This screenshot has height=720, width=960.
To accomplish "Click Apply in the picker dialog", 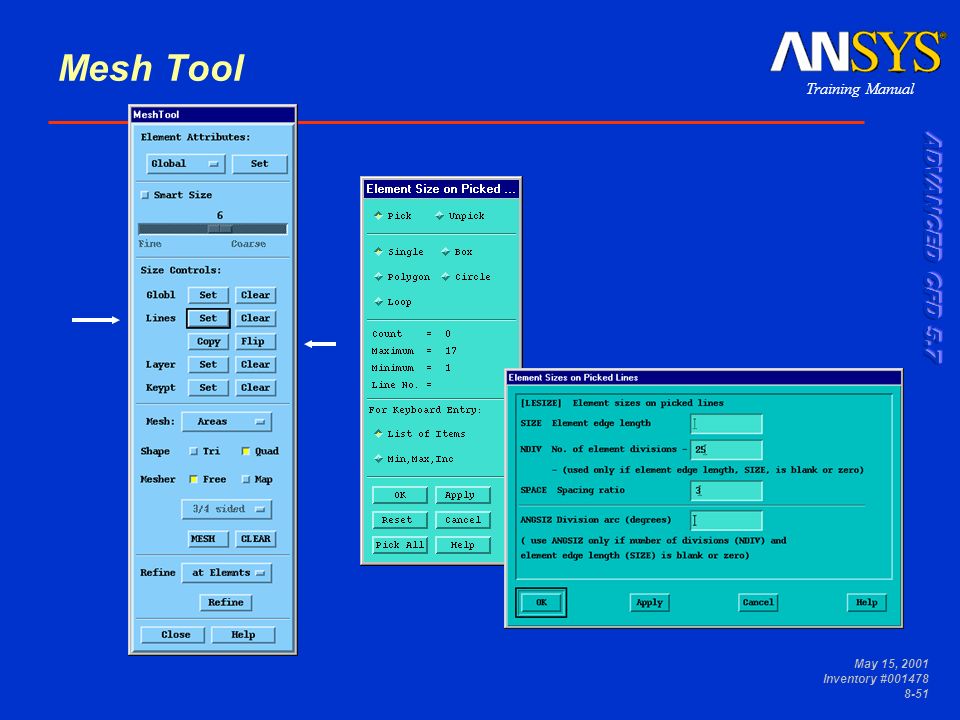I will tap(463, 495).
